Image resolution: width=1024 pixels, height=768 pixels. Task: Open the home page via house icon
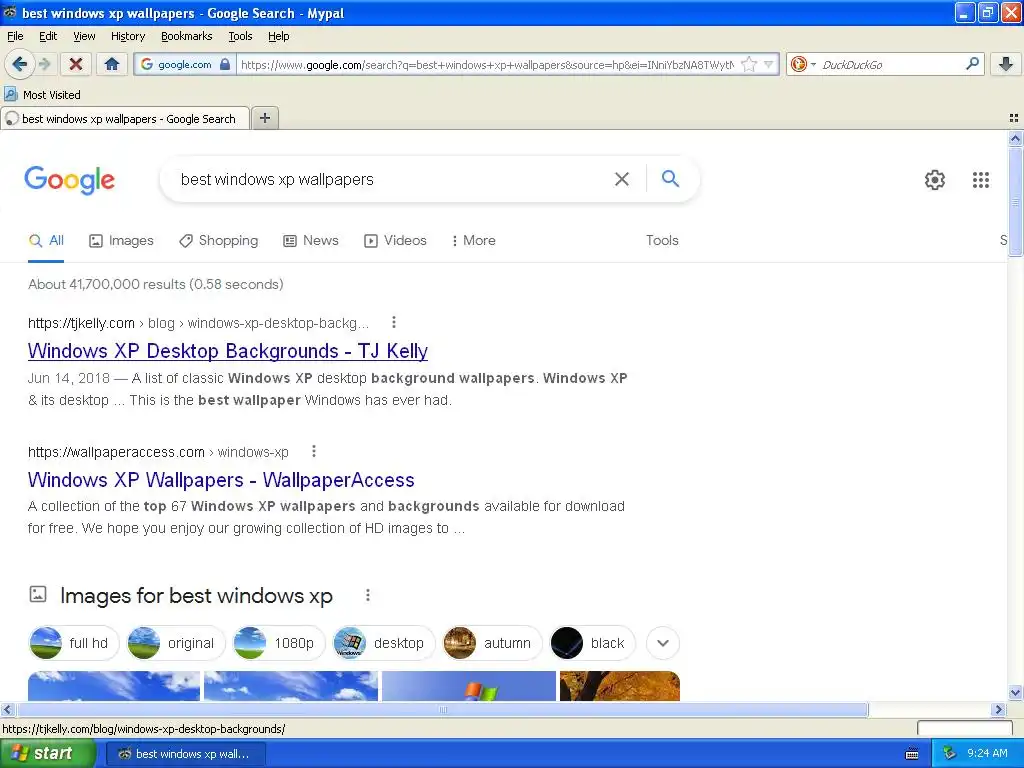[112, 64]
